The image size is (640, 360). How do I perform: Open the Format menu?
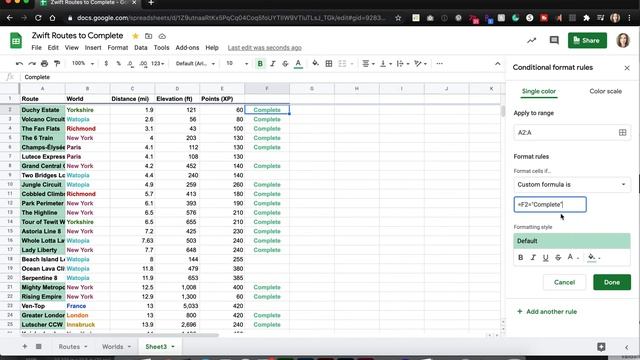point(118,48)
